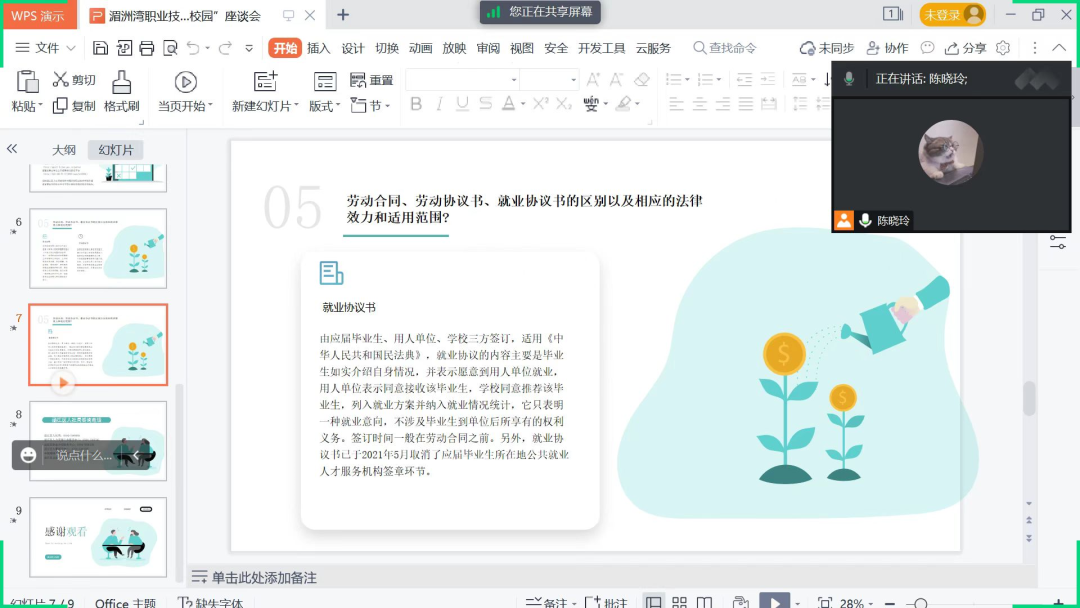Image resolution: width=1080 pixels, height=608 pixels.
Task: Increase font size with A+ icon
Action: 592,80
